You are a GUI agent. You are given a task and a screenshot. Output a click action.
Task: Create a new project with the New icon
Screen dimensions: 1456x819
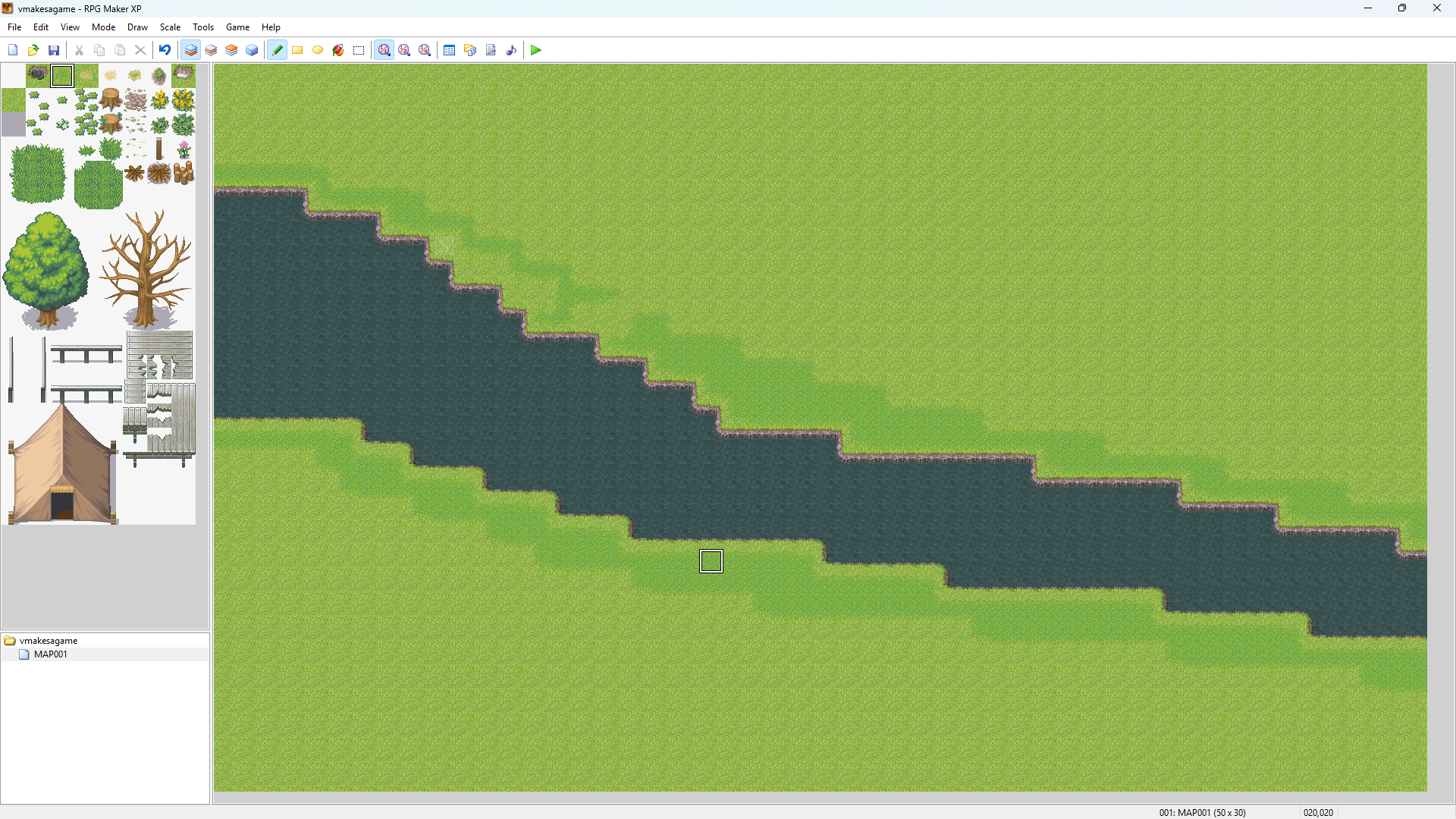pyautogui.click(x=13, y=50)
